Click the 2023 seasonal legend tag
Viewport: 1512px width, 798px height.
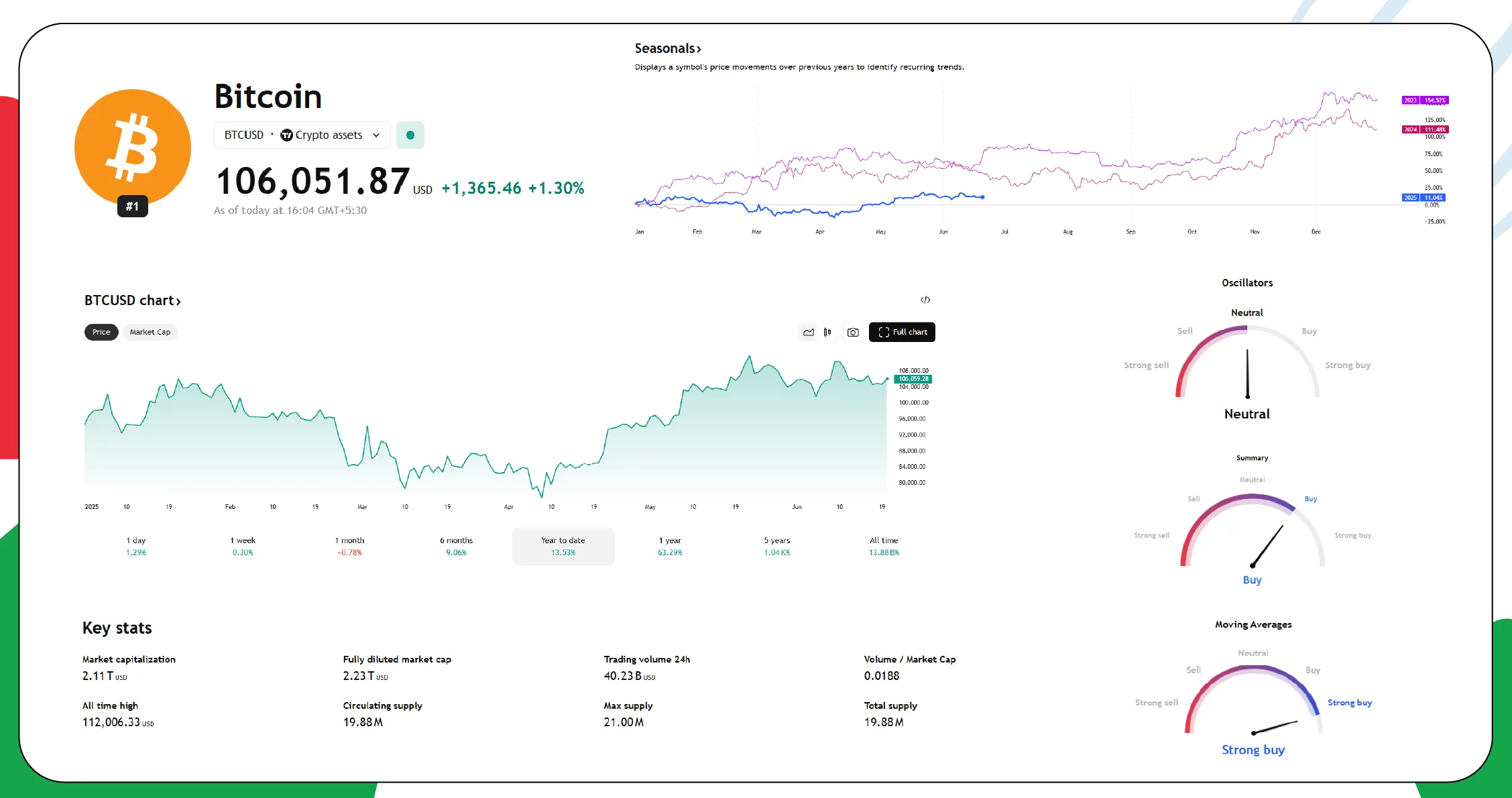pos(1425,100)
